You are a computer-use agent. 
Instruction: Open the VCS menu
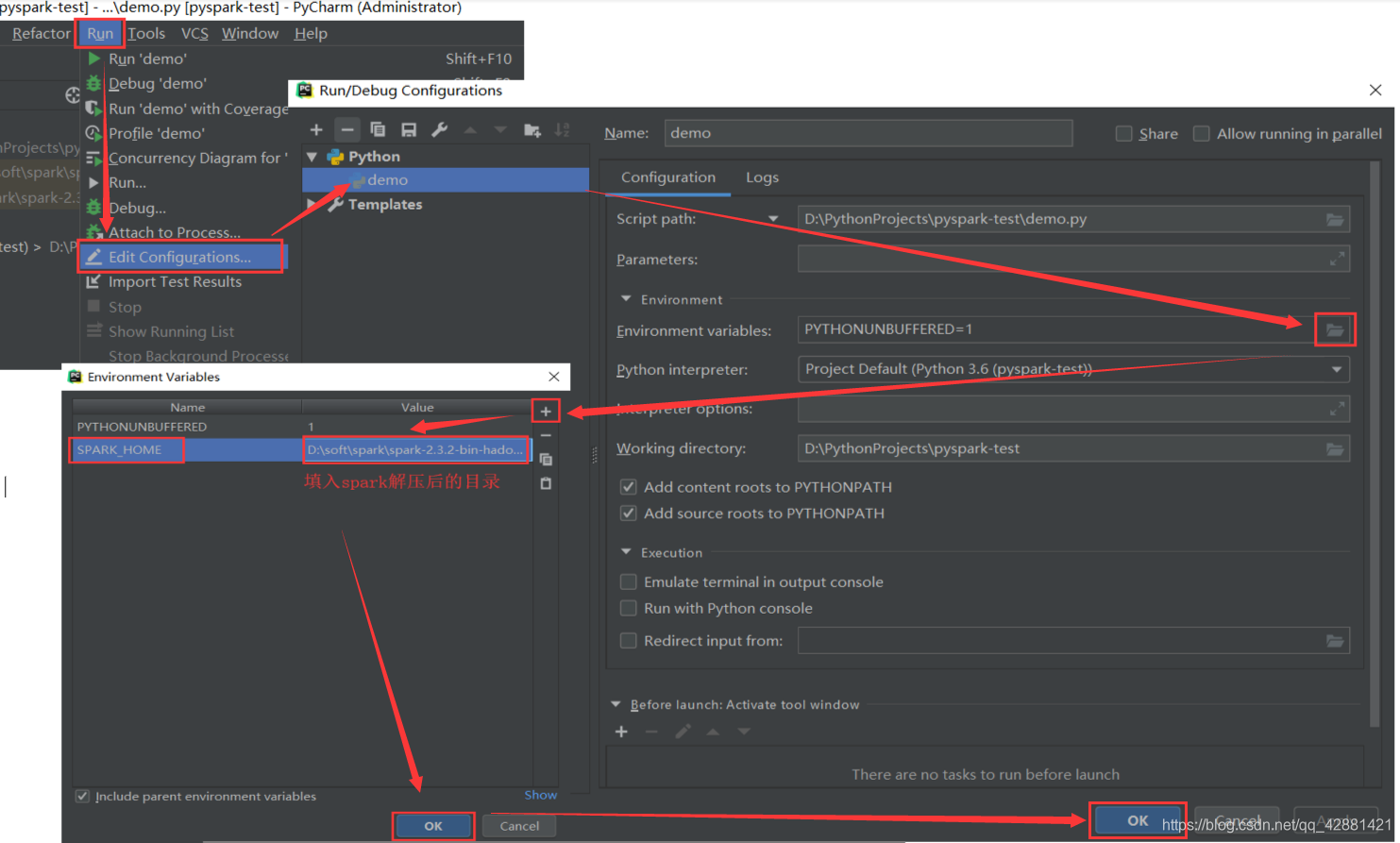click(194, 34)
